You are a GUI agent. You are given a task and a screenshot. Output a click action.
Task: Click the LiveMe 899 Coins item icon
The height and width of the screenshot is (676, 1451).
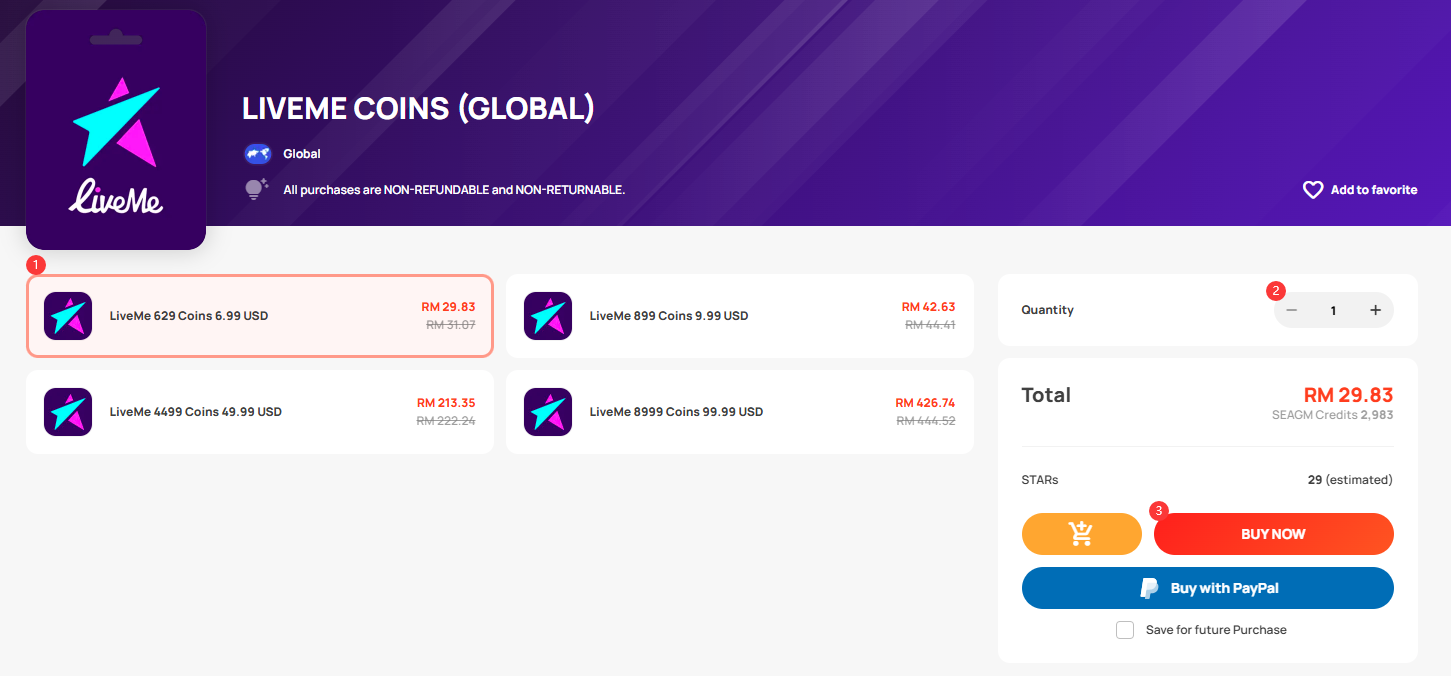pos(548,316)
